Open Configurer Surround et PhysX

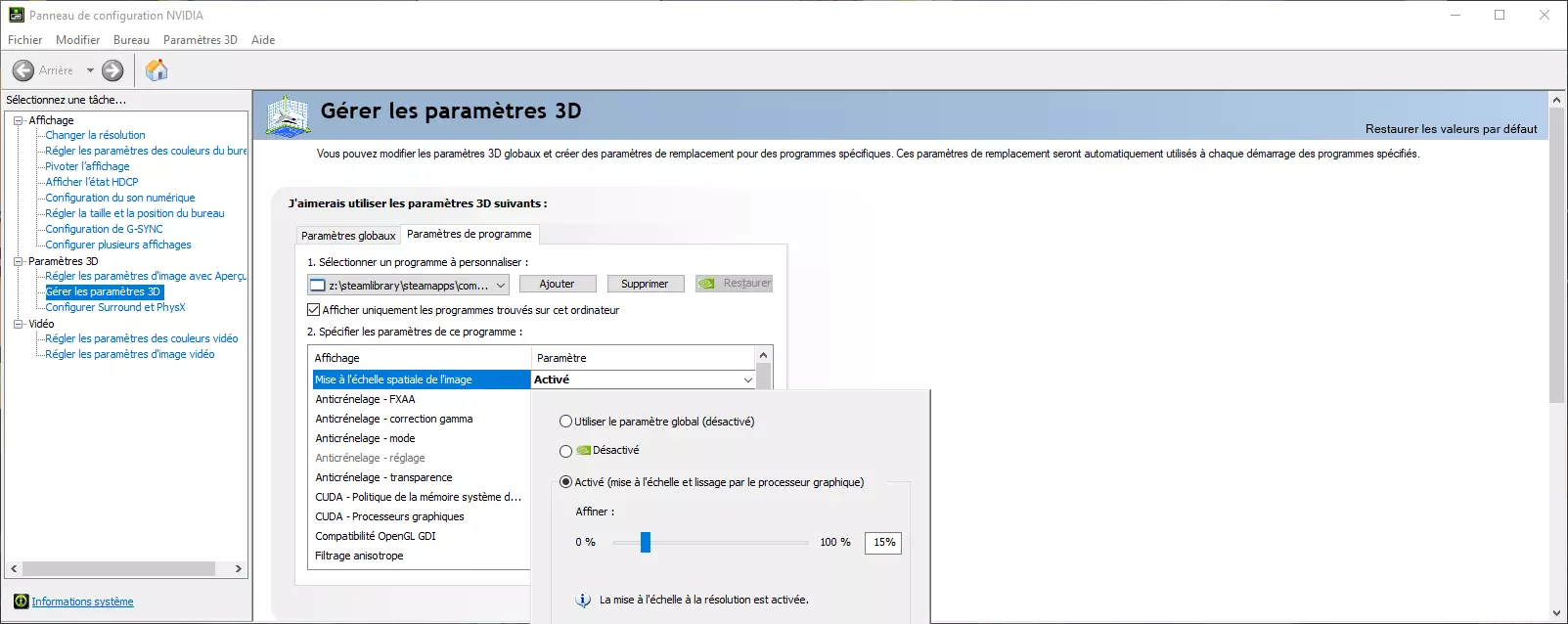coord(115,307)
